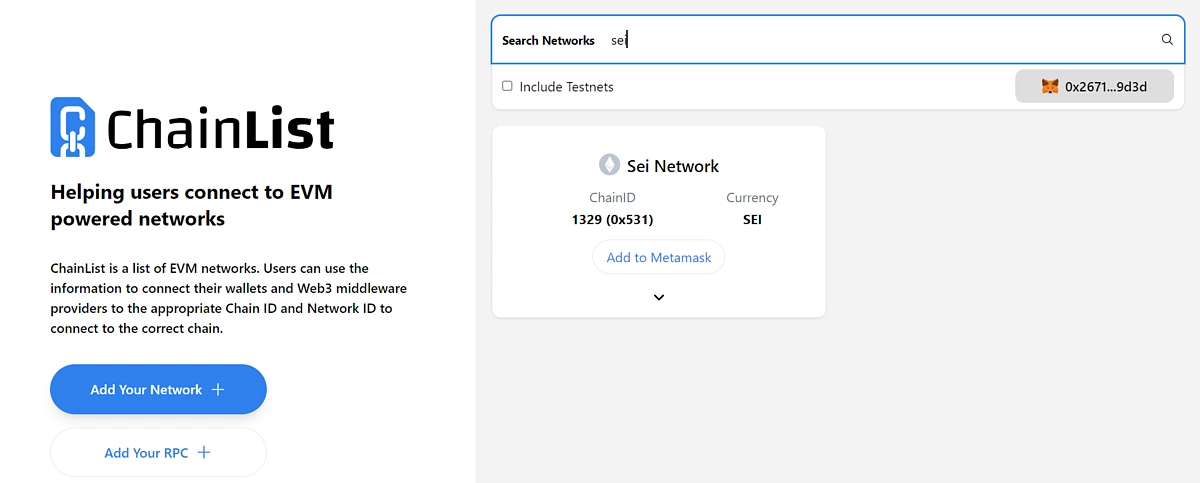The height and width of the screenshot is (483, 1200).
Task: Click the Search Networks label
Action: pos(548,41)
